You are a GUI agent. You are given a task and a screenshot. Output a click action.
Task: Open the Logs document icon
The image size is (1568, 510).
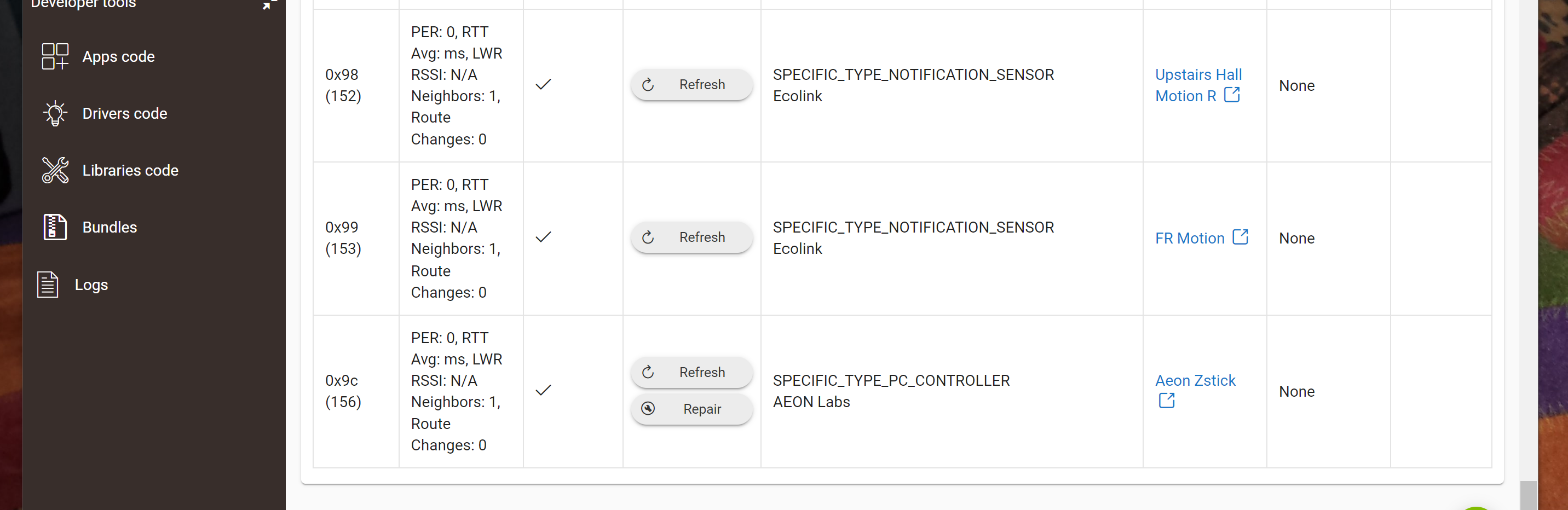tap(48, 284)
